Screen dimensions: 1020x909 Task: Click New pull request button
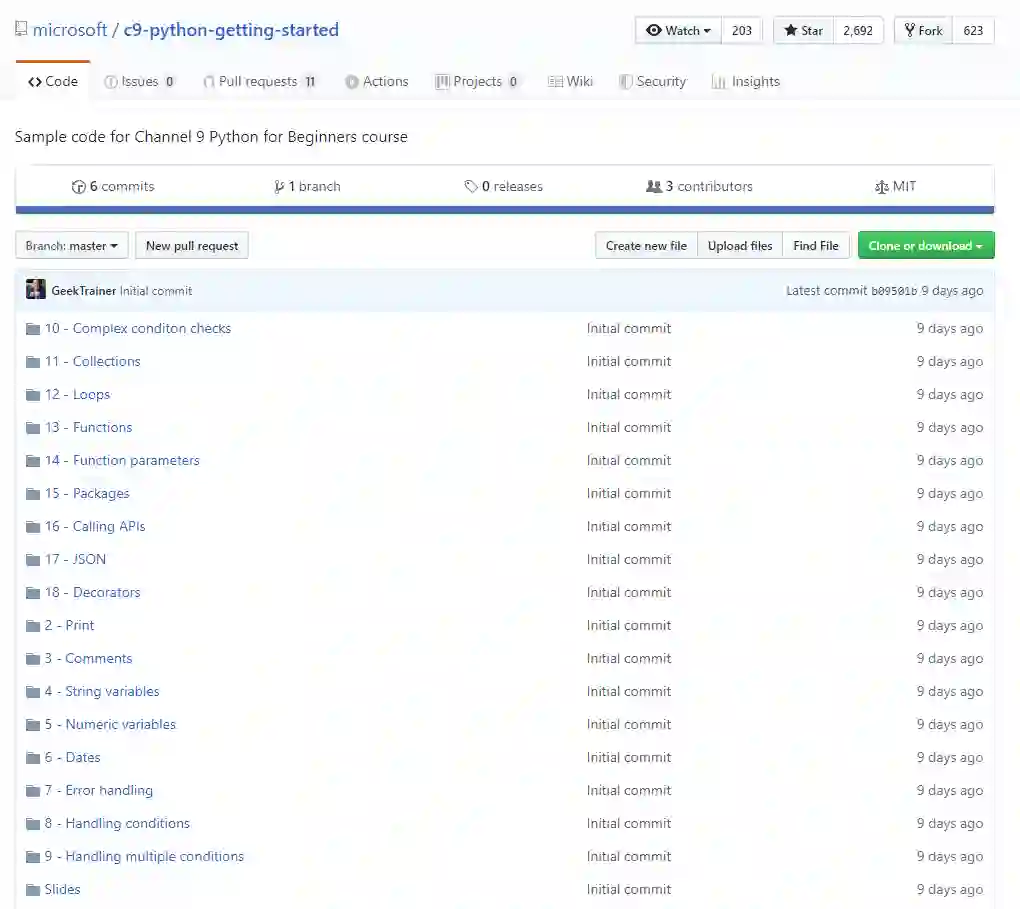(192, 246)
